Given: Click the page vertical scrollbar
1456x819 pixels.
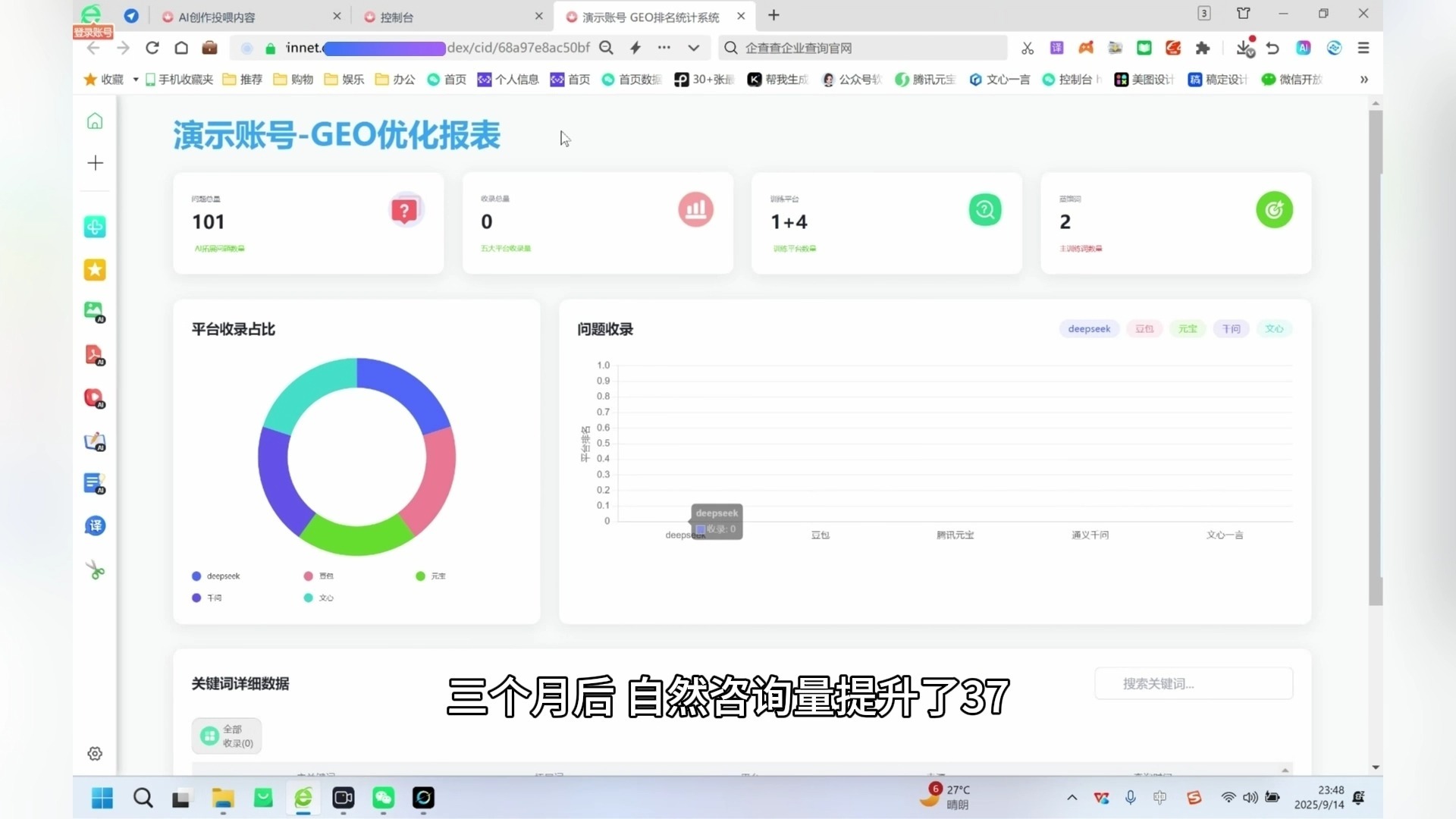Looking at the screenshot, I should pyautogui.click(x=1376, y=358).
